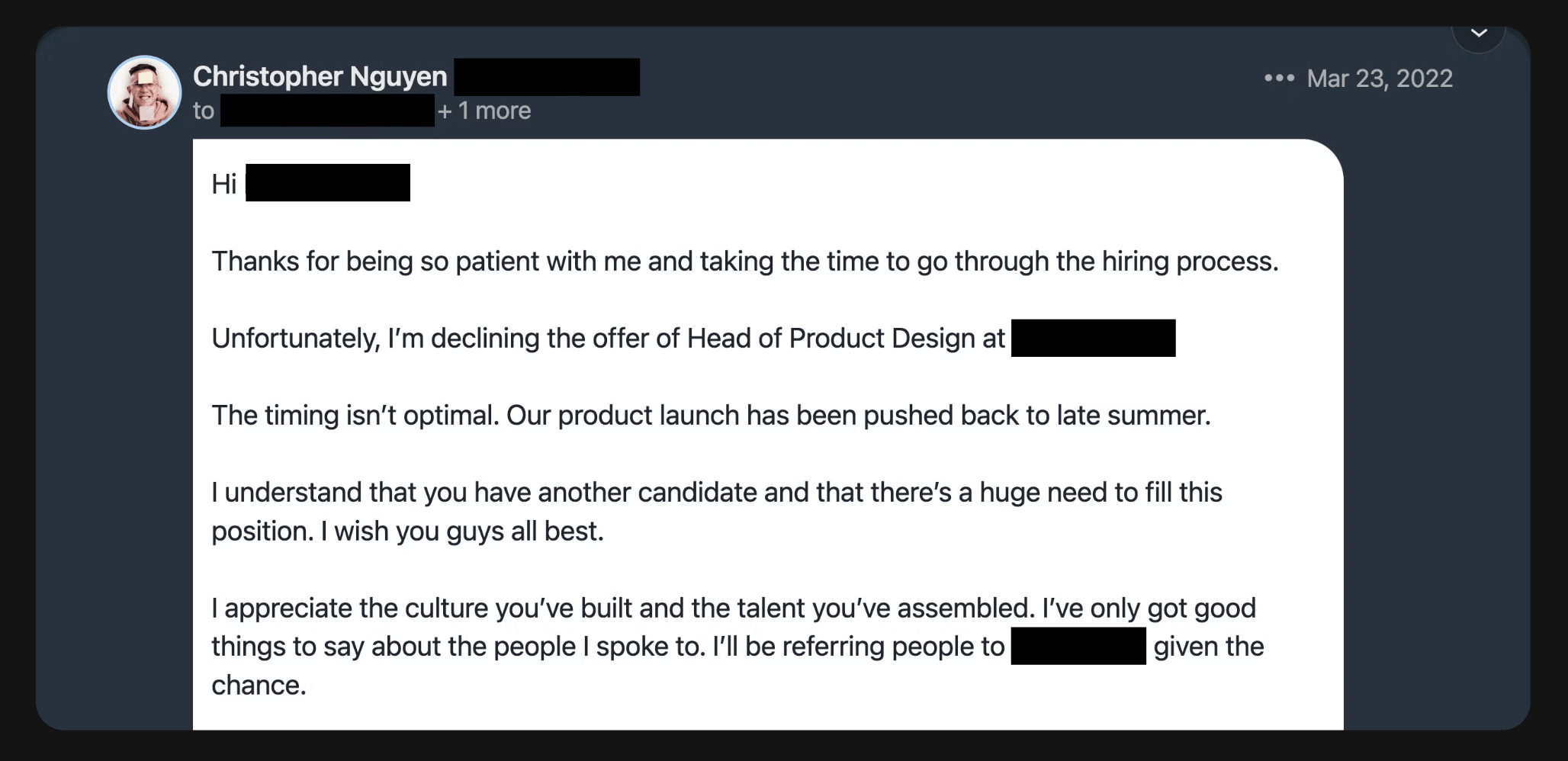This screenshot has width=1568, height=761.
Task: Click the redacted recipient after "to"
Action: click(327, 111)
